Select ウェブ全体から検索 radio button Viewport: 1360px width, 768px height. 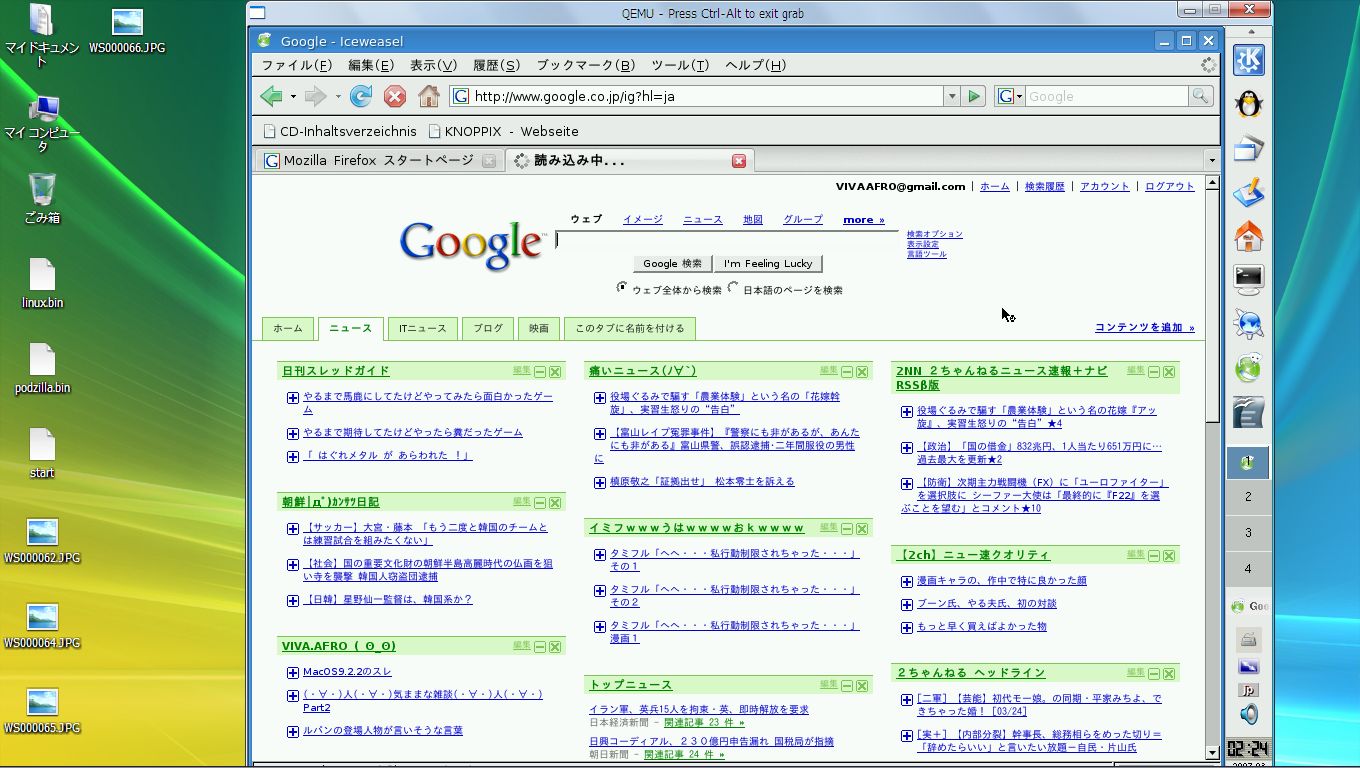(622, 288)
